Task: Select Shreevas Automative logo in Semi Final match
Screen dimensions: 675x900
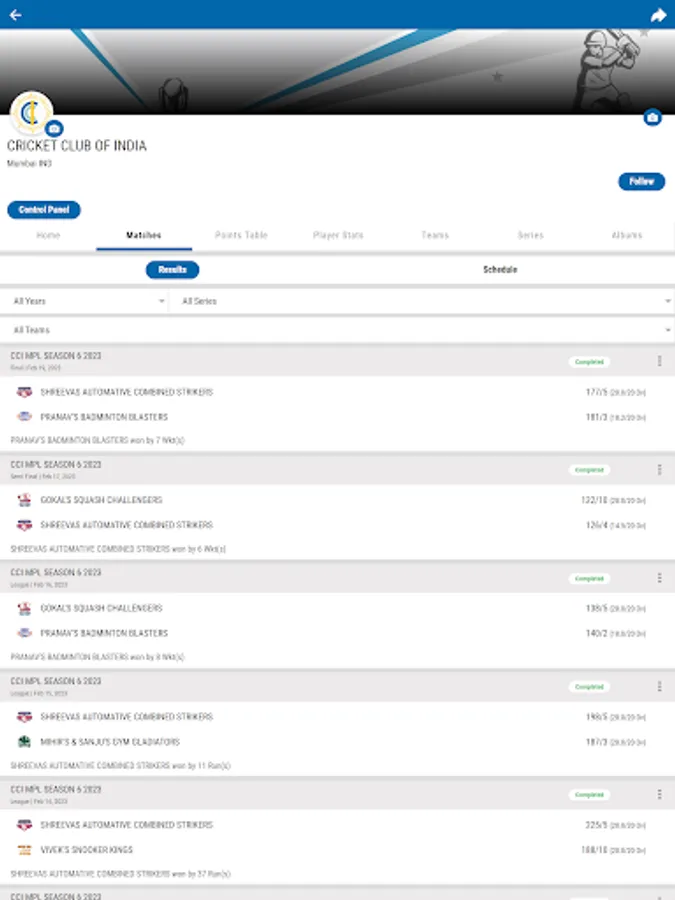Action: tap(24, 525)
